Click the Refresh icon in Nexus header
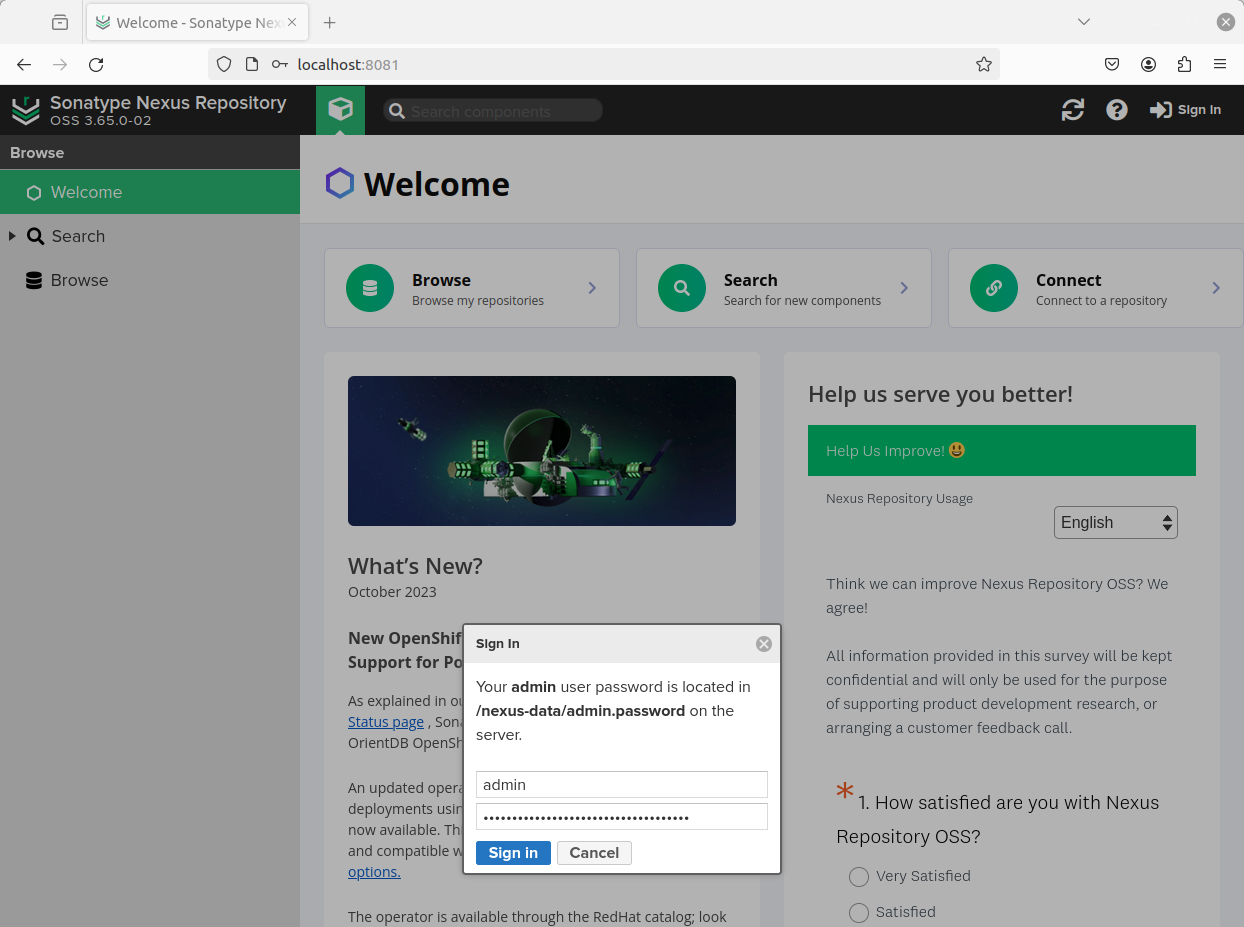Image resolution: width=1244 pixels, height=927 pixels. click(1073, 110)
